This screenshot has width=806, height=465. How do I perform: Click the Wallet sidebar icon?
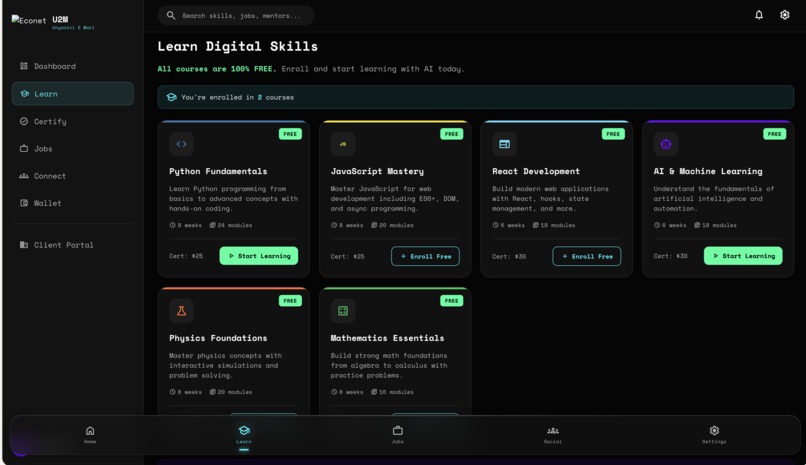click(24, 203)
